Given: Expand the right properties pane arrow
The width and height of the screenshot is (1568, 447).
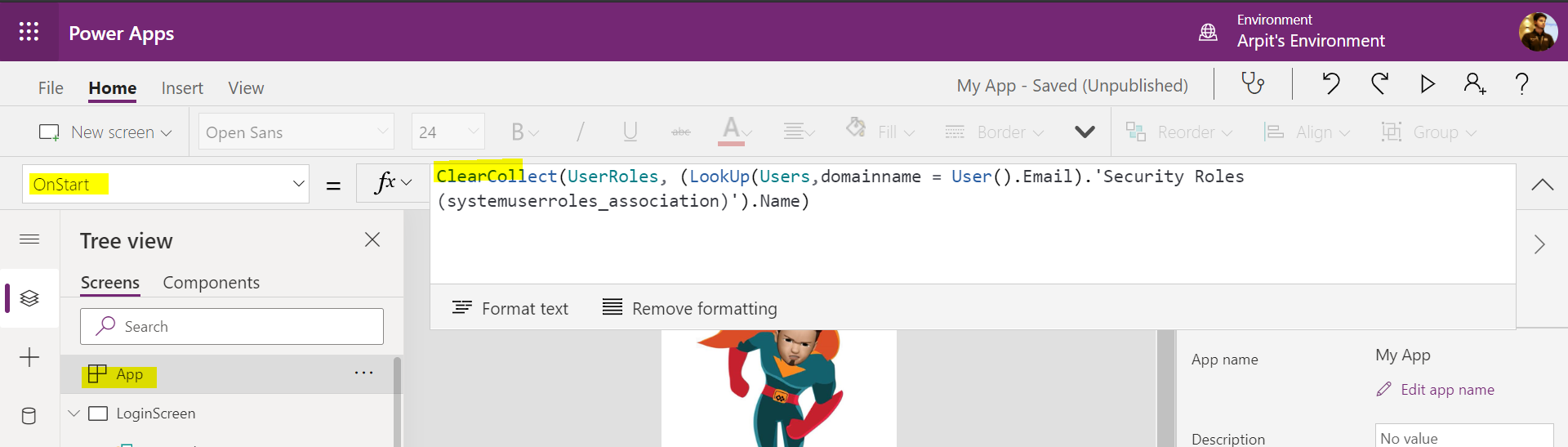Looking at the screenshot, I should tap(1539, 244).
